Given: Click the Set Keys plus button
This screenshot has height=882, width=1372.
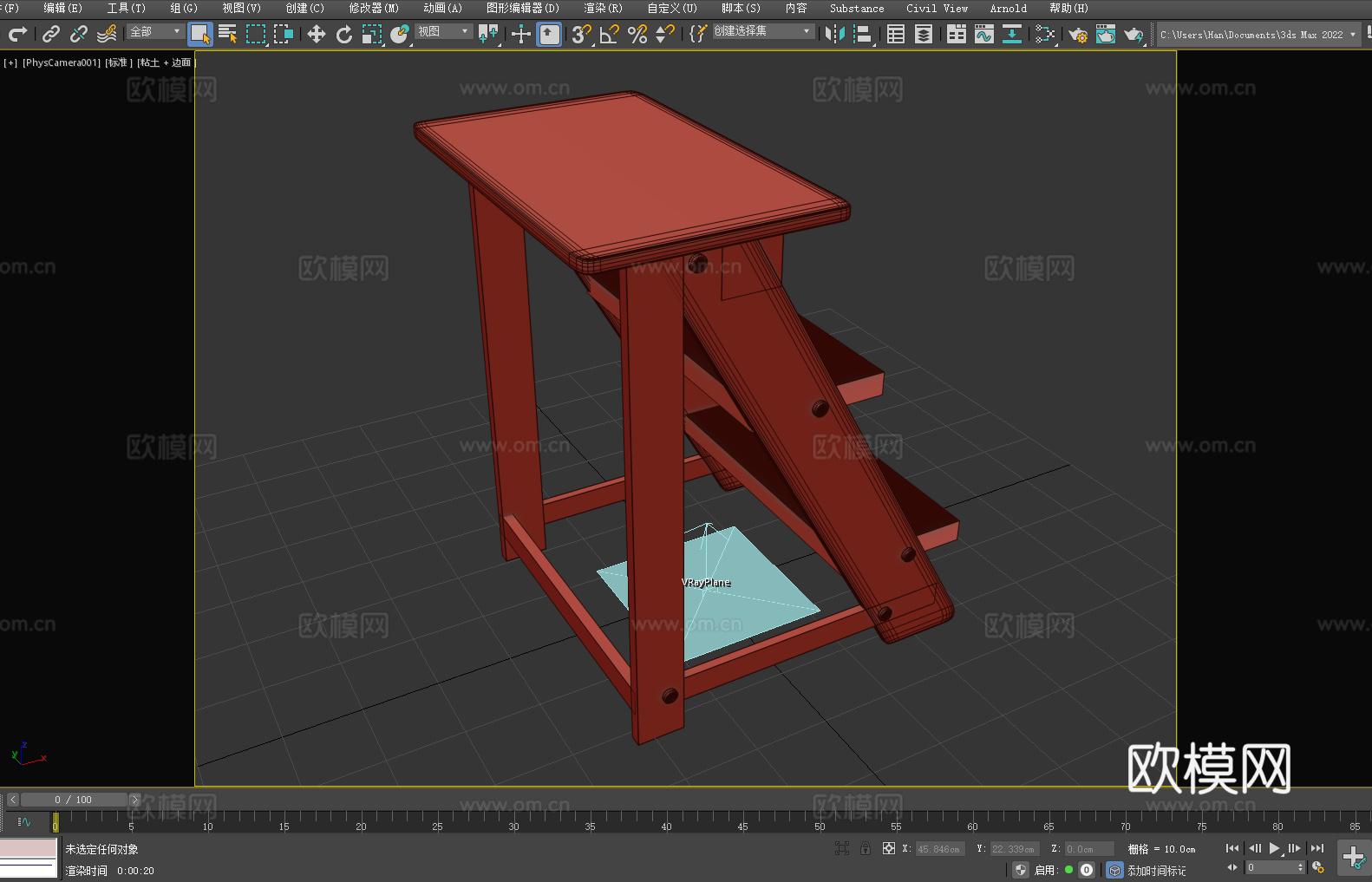Looking at the screenshot, I should tap(1354, 858).
